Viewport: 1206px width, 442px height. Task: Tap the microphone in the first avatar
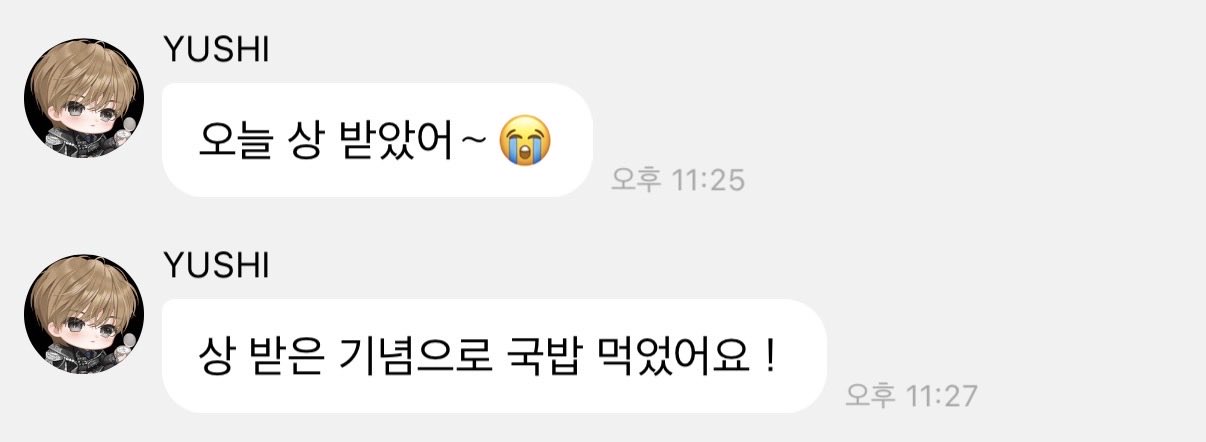129,126
